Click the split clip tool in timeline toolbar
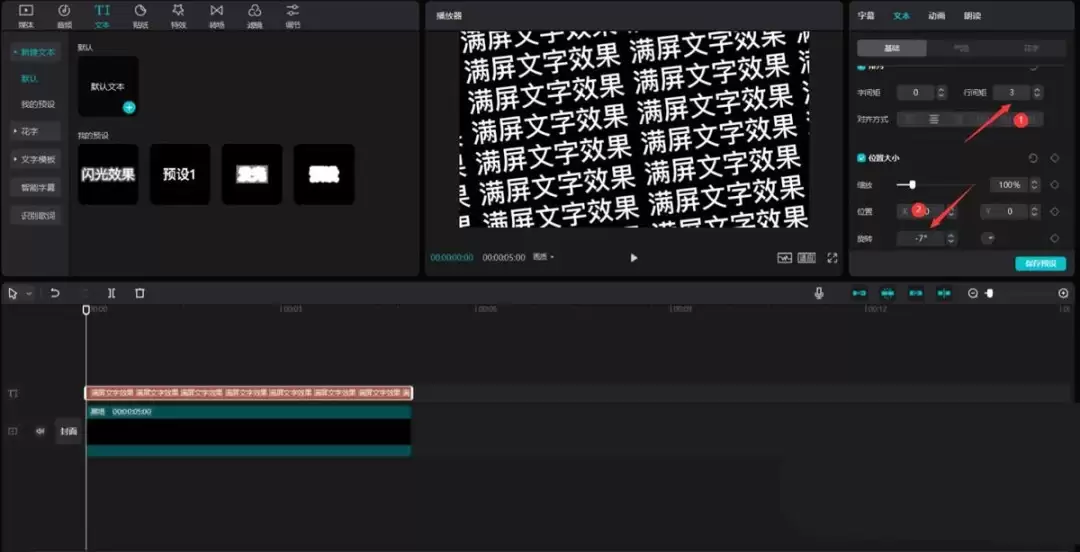This screenshot has height=552, width=1080. 112,293
